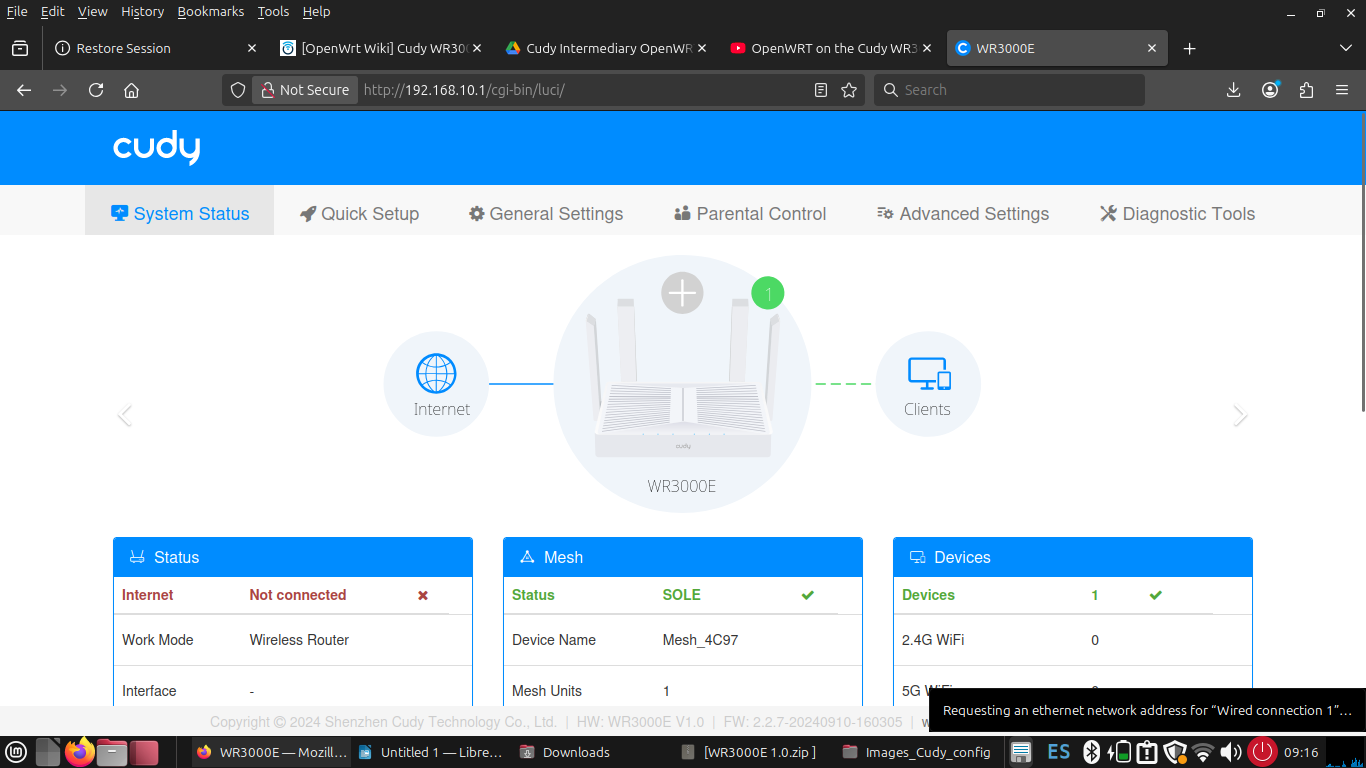The image size is (1366, 768).
Task: Click the plus icon above the WR3000E router
Action: [x=681, y=292]
